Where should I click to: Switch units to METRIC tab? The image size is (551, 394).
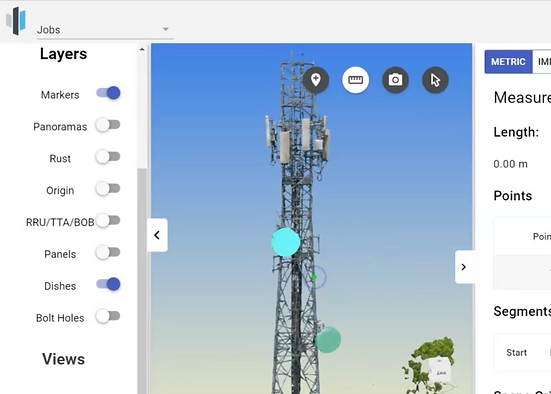pyautogui.click(x=508, y=62)
